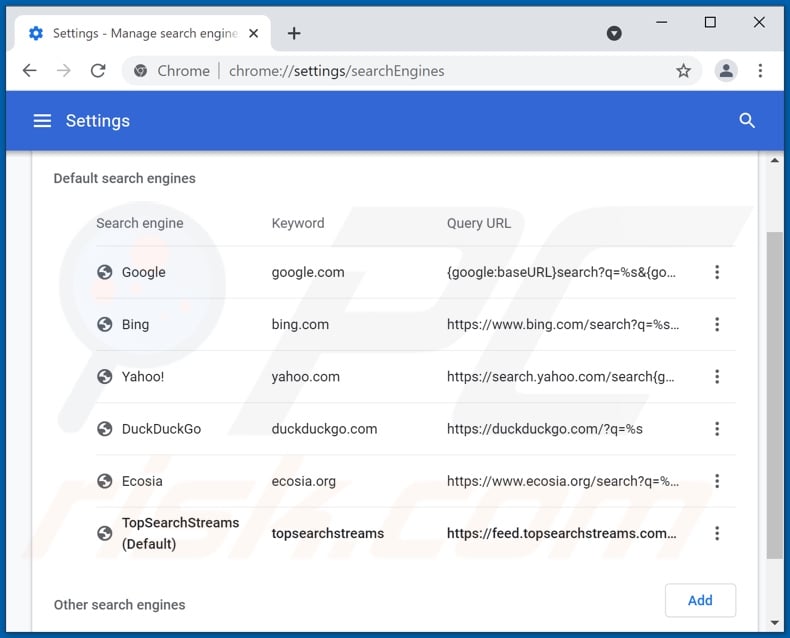Viewport: 790px width, 638px height.
Task: Reload the page with refresh icon
Action: pyautogui.click(x=98, y=71)
